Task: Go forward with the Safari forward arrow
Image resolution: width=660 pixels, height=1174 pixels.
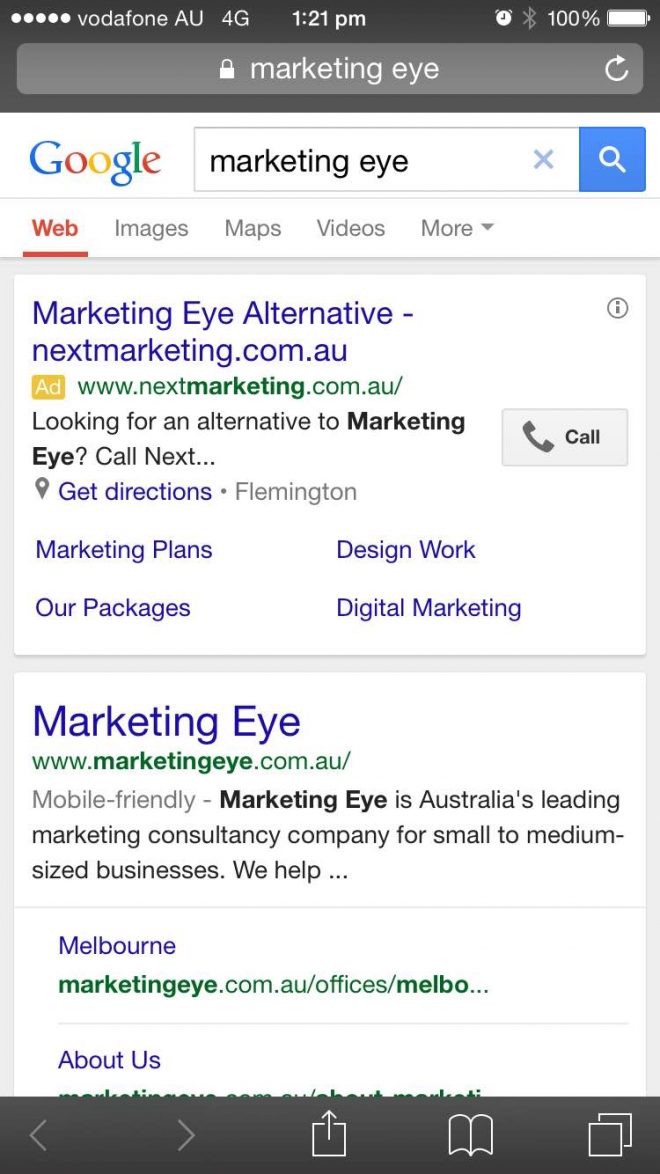Action: [186, 1136]
